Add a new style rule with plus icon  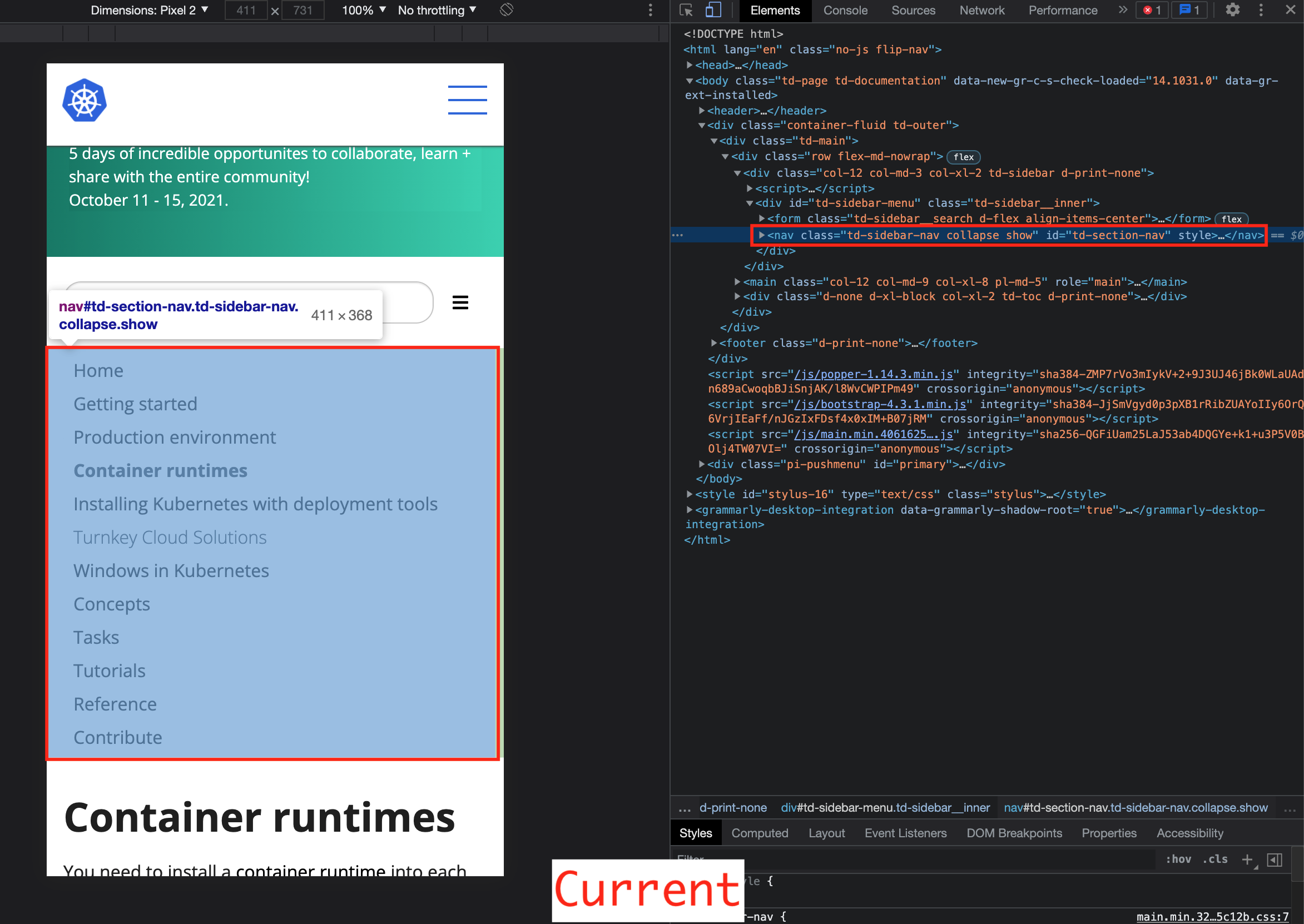1248,859
